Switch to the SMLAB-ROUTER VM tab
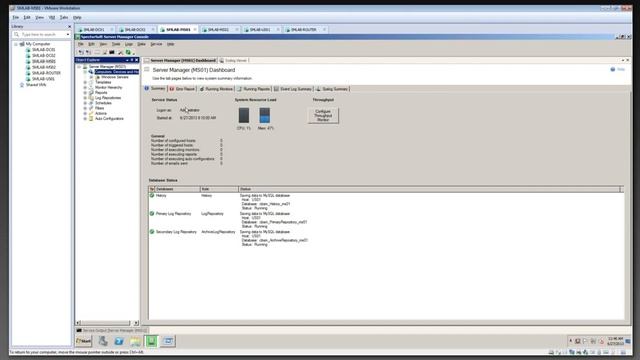Screen dimensions: 640x360 304,30
